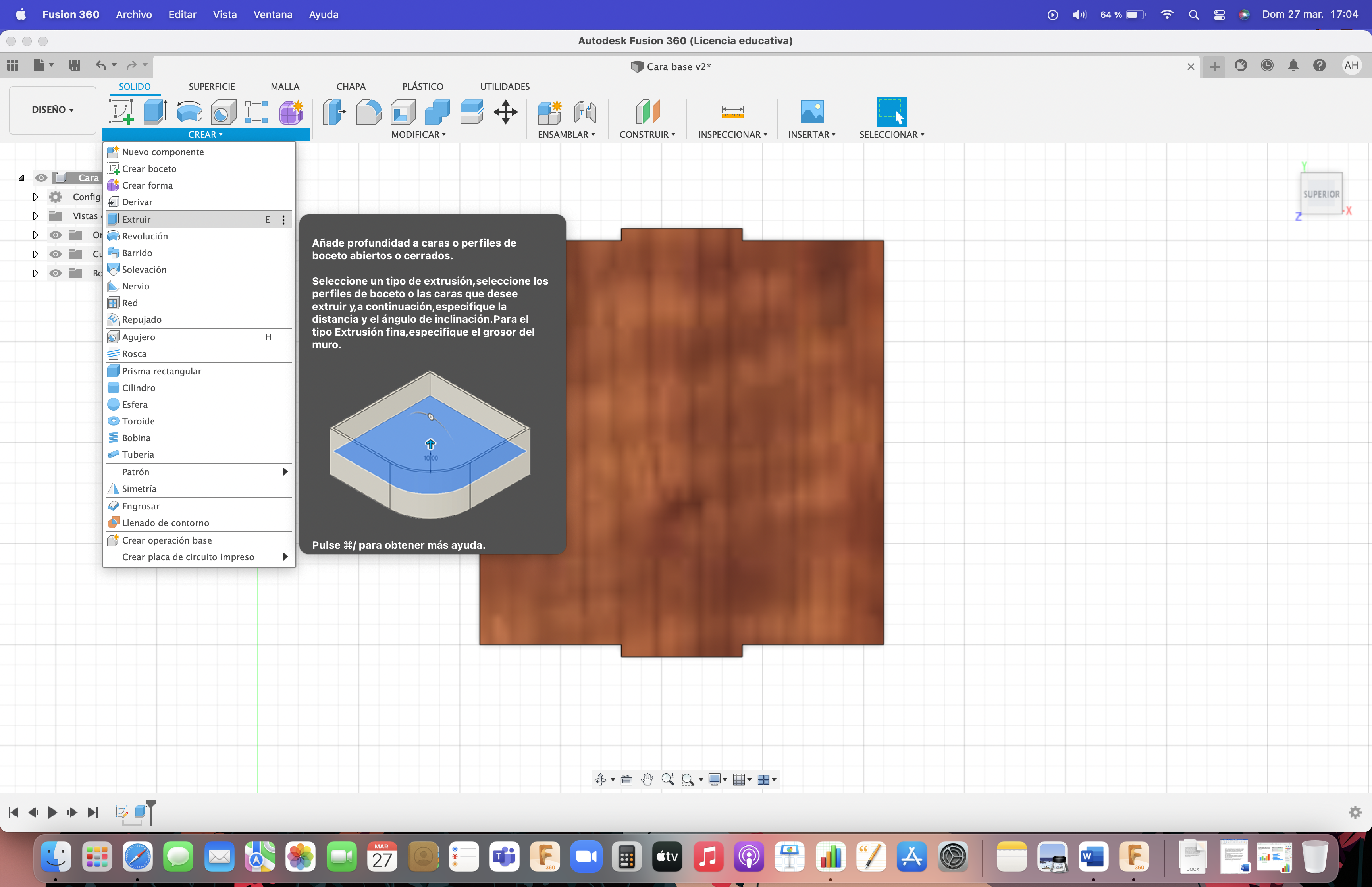
Task: Click the SUPERIOR face of ViewCube
Action: pos(1321,194)
